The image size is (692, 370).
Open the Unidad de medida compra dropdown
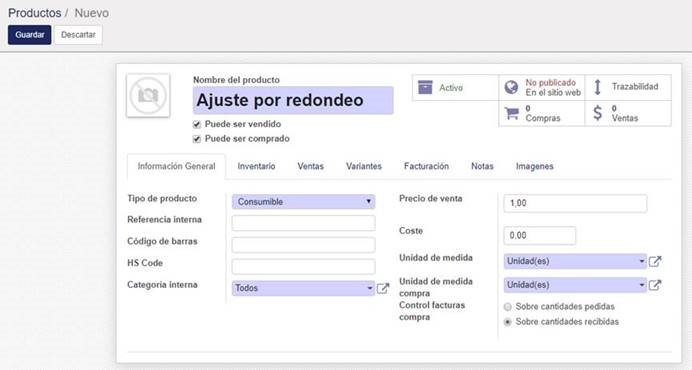point(575,285)
